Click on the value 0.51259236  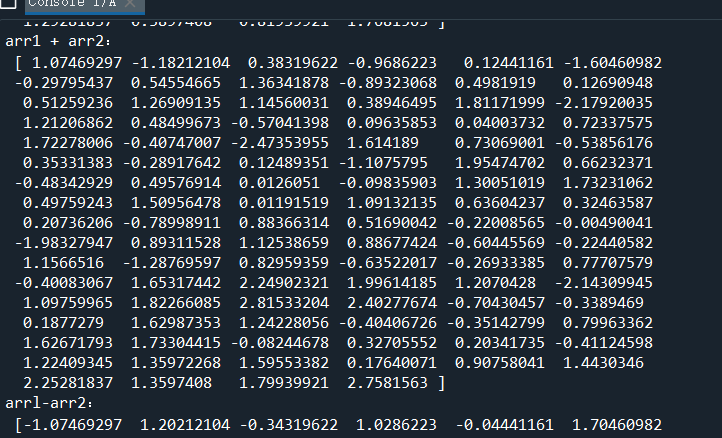pyautogui.click(x=68, y=103)
